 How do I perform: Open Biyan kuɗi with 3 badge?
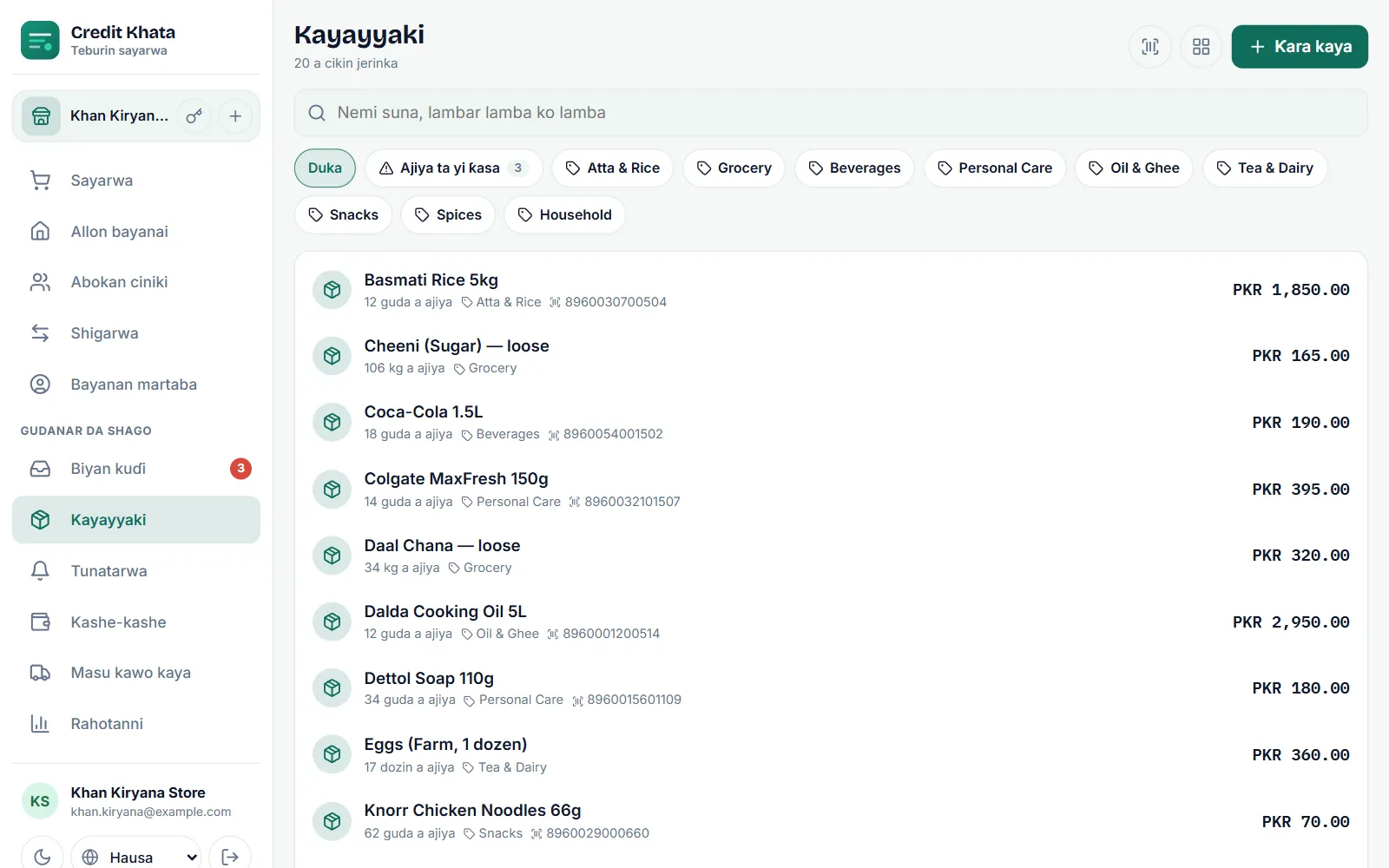pos(136,469)
